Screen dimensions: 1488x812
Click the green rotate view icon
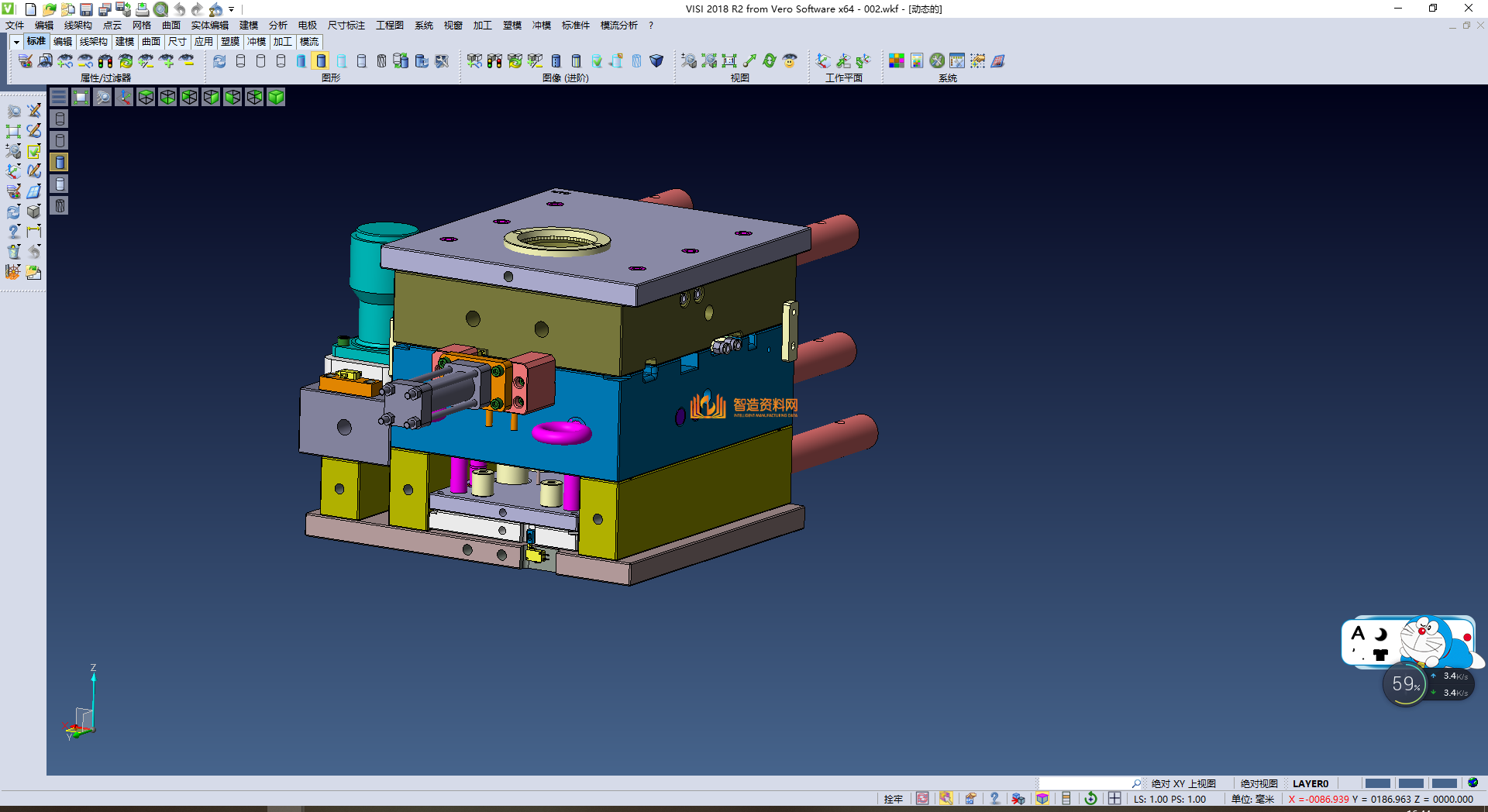[770, 60]
